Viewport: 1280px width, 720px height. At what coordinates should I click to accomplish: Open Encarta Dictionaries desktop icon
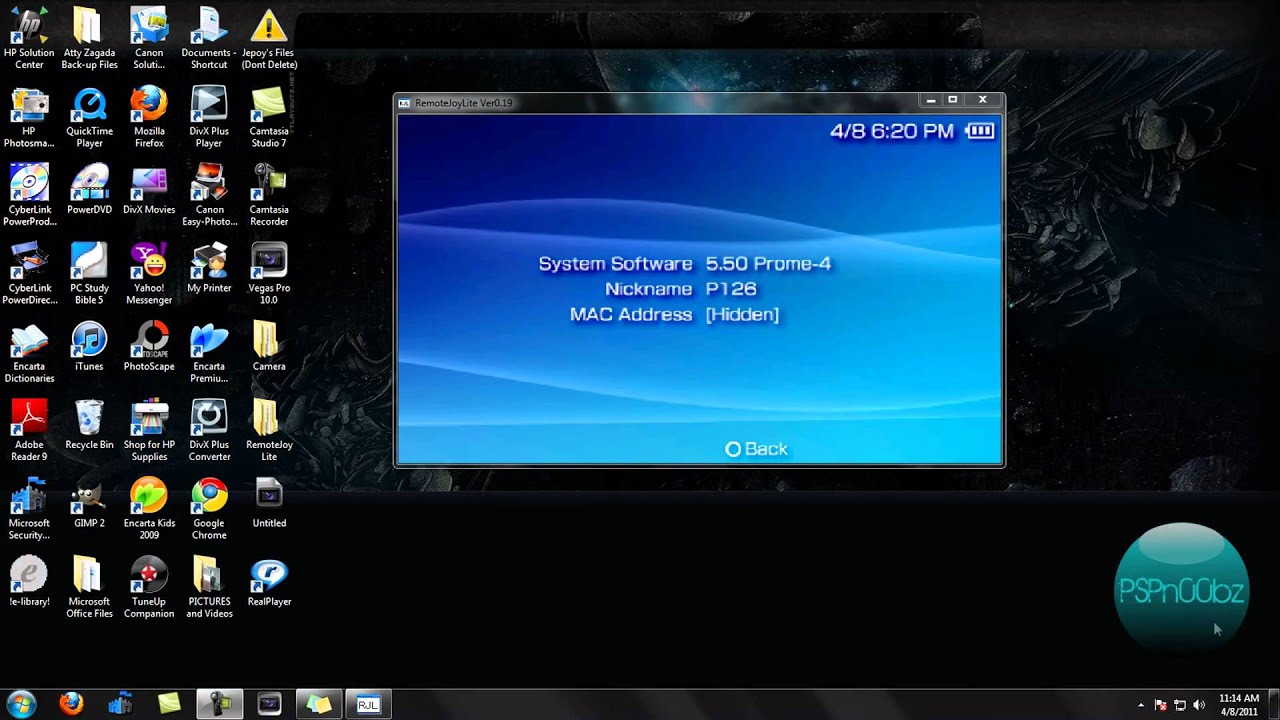pyautogui.click(x=29, y=352)
